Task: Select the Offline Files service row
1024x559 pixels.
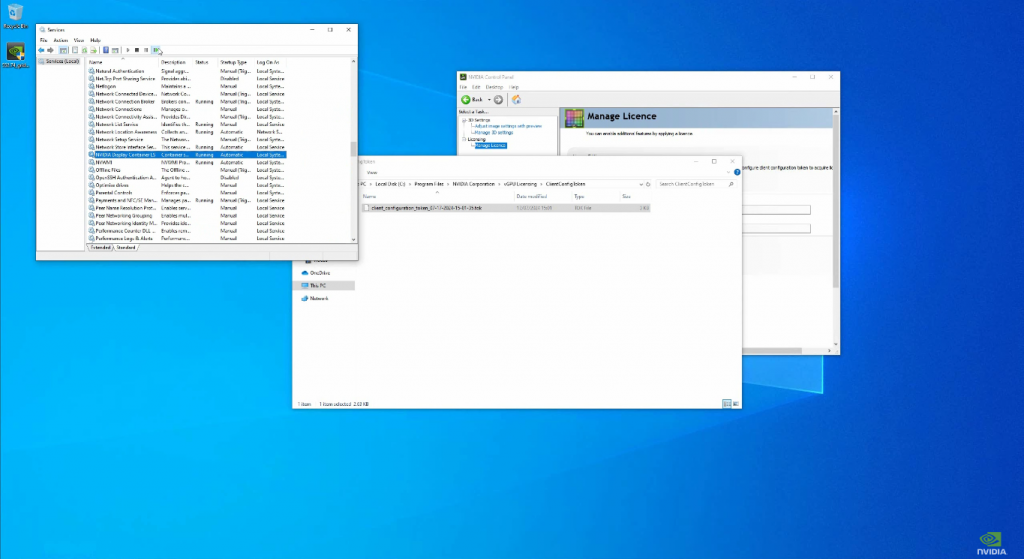Action: (x=187, y=170)
